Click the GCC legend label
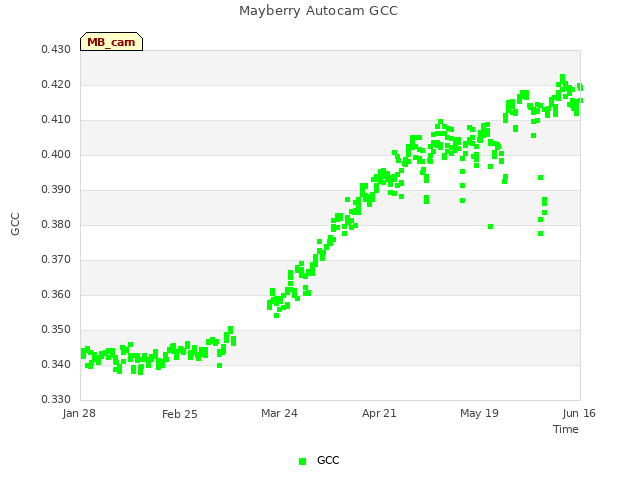The width and height of the screenshot is (640, 480). point(328,460)
